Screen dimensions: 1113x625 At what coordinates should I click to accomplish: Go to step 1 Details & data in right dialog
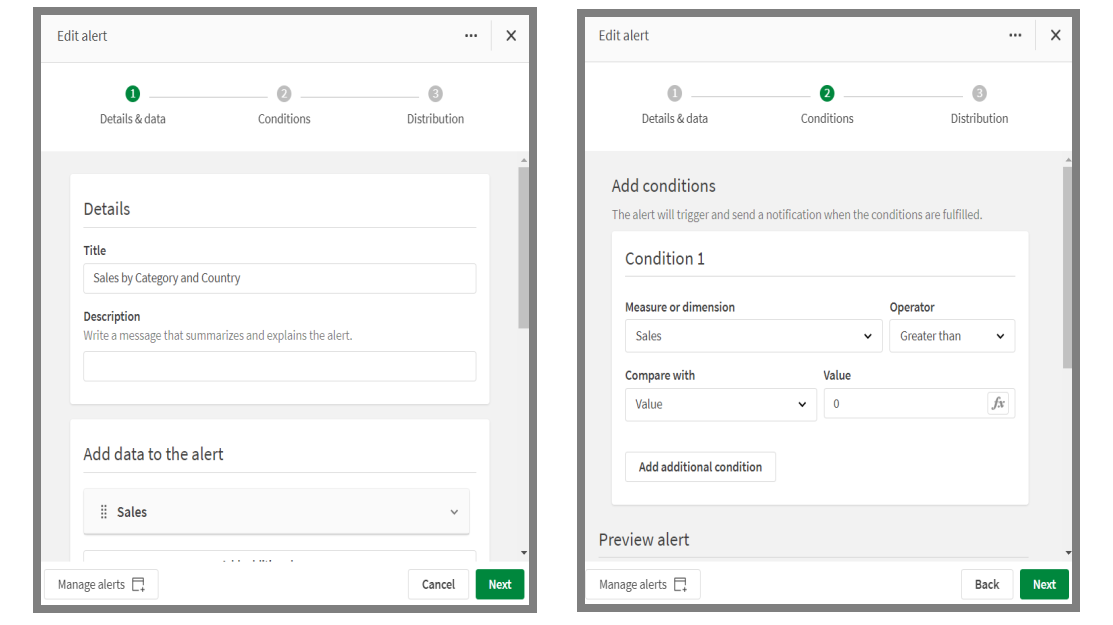coord(674,105)
